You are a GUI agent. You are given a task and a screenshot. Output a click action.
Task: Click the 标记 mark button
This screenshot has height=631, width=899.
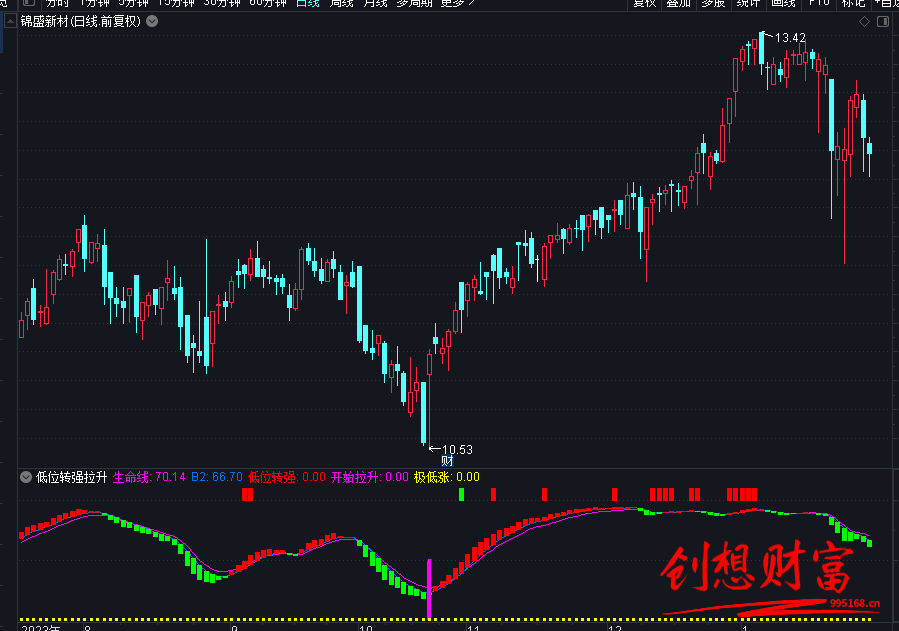tap(853, 3)
